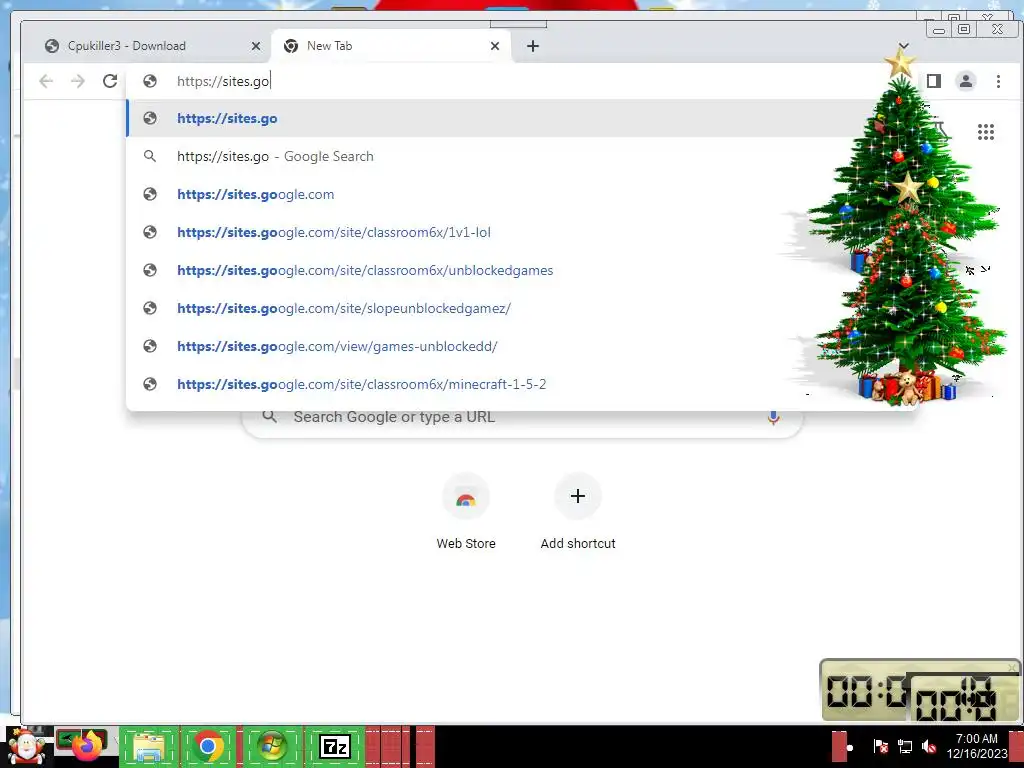Click the digital timer widget display
Viewport: 1024px width, 768px height.
click(x=920, y=691)
